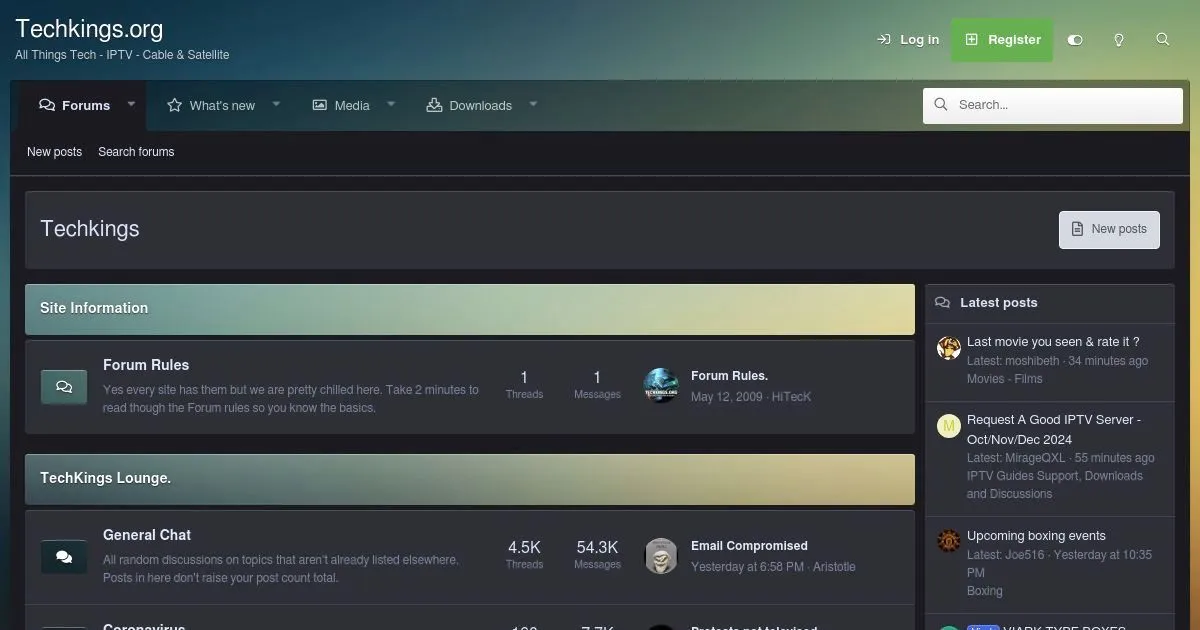1200x630 pixels.
Task: Open the Downloads tab
Action: [x=469, y=105]
